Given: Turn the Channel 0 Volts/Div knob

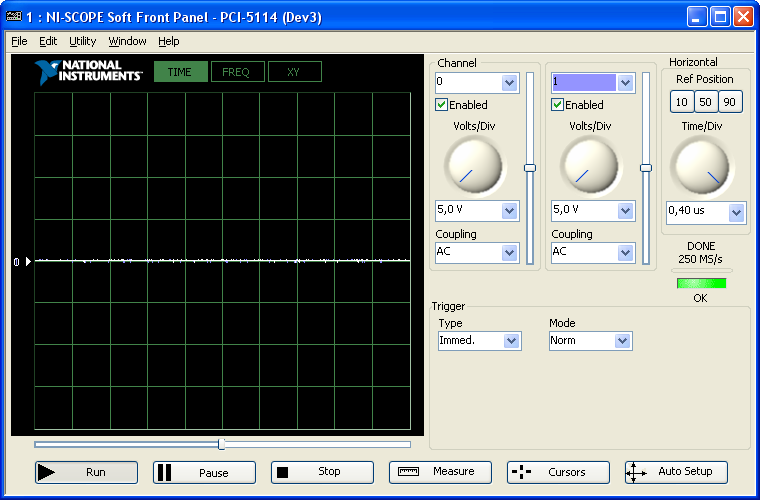Looking at the screenshot, I should tap(475, 166).
